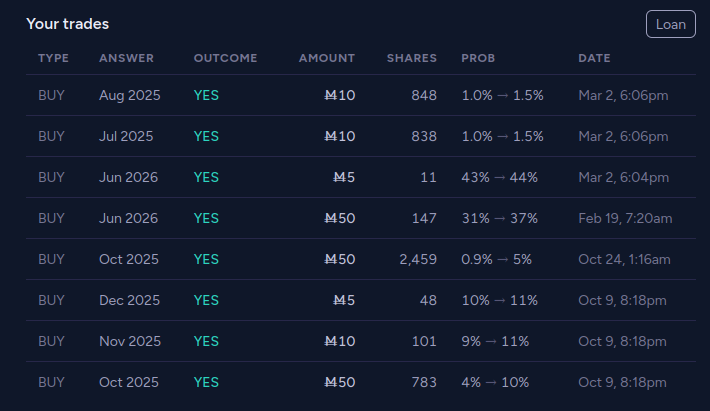Click the AMOUNT column header
This screenshot has height=411, width=710.
(x=327, y=58)
